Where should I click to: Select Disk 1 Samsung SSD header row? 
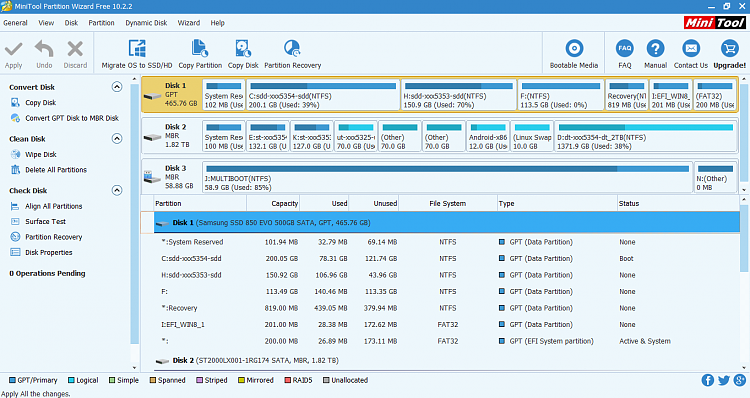pyautogui.click(x=446, y=222)
